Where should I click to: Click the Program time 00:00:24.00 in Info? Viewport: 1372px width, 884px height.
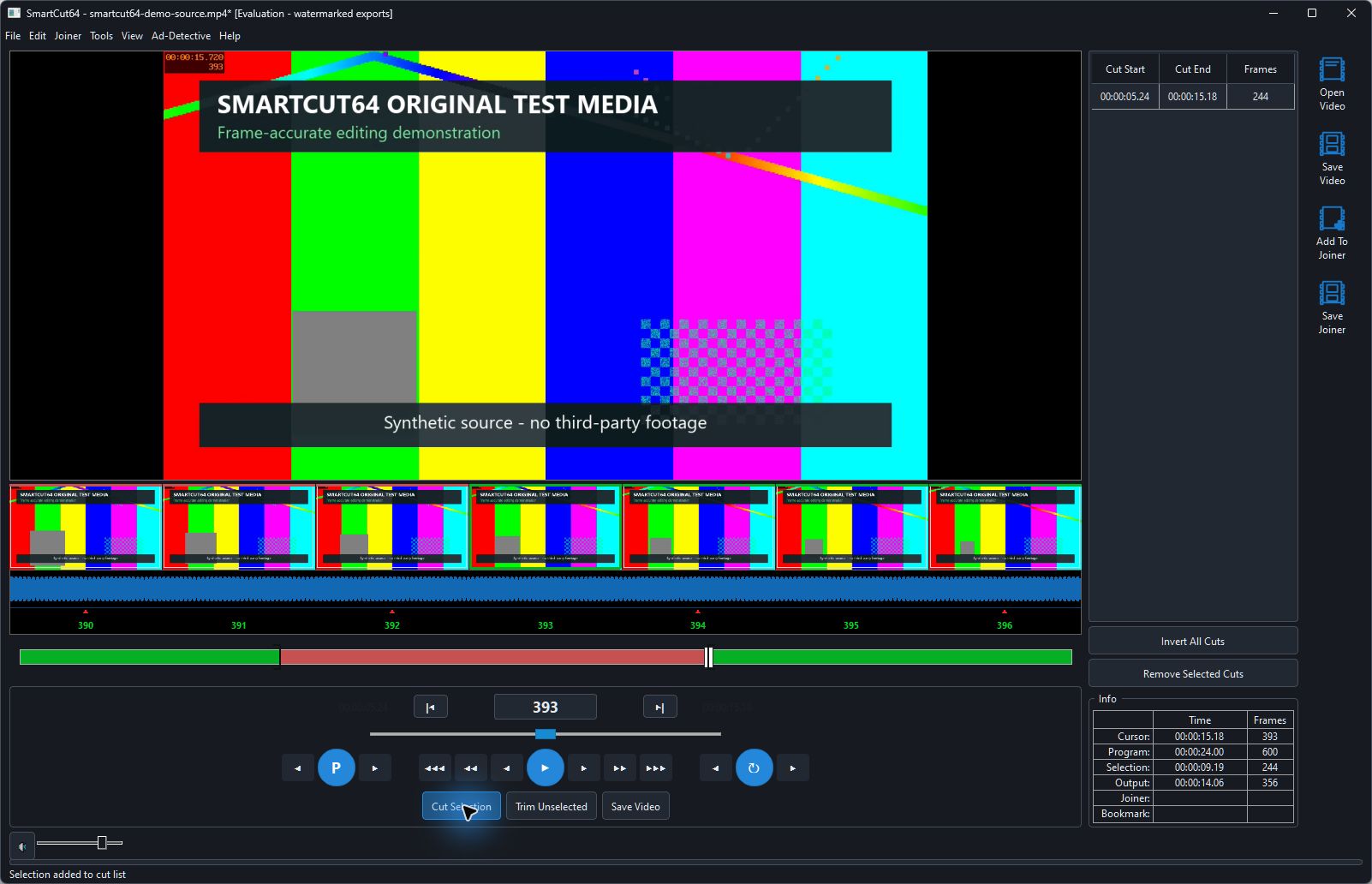1200,752
